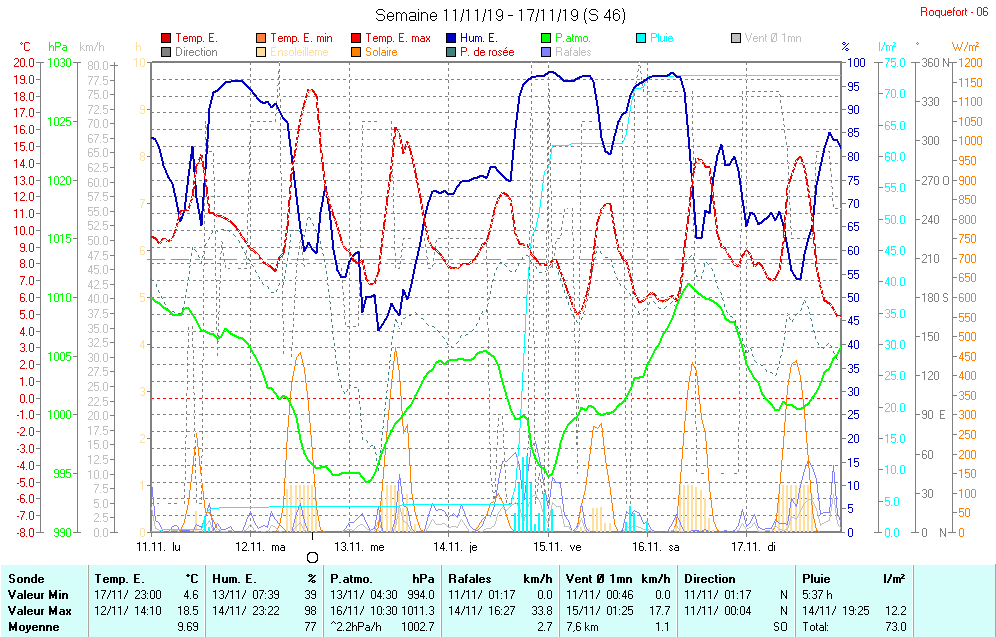Click the pale yellow Ensoleilleme legend swatch
The height and width of the screenshot is (637, 996).
261,52
